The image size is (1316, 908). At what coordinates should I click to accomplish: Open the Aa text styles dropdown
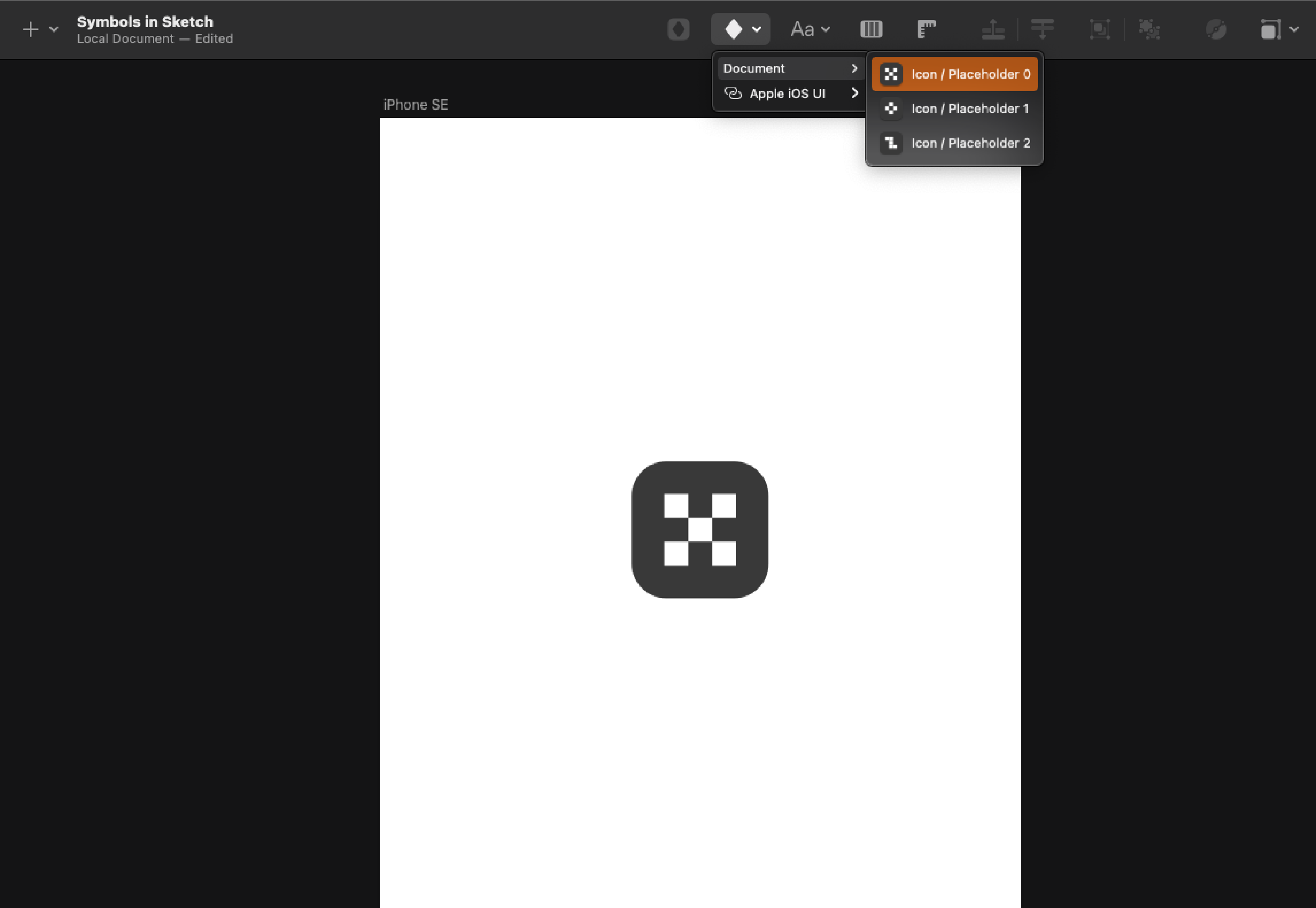click(810, 29)
